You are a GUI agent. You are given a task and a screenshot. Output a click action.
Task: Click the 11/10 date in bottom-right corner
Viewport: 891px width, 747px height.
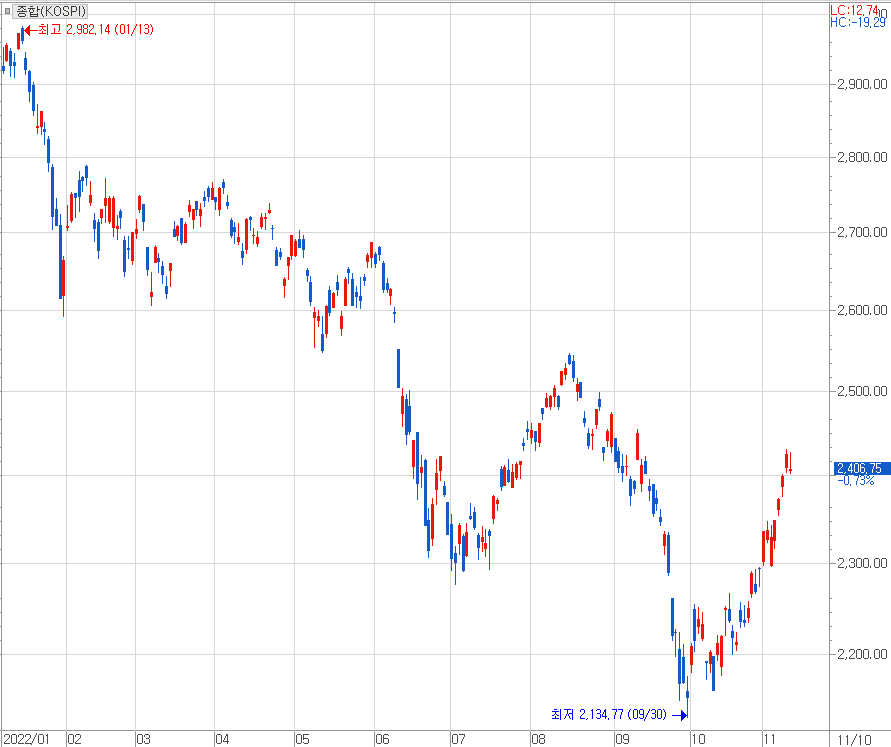click(x=852, y=739)
